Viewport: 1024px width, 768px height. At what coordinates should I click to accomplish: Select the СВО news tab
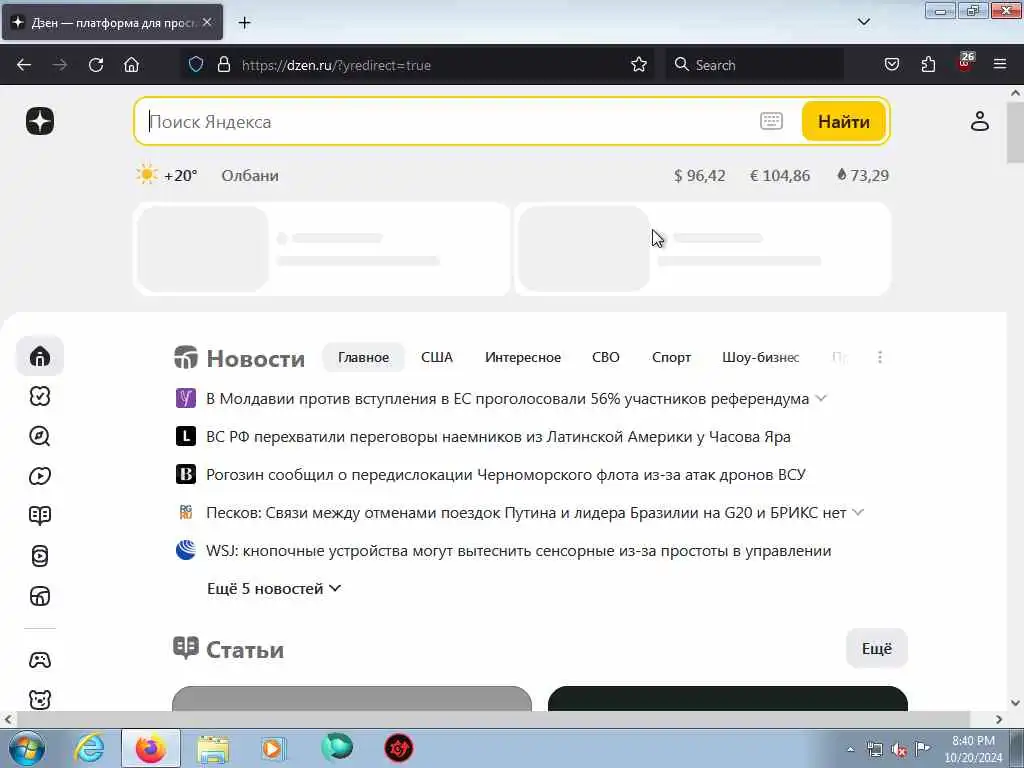pos(605,357)
